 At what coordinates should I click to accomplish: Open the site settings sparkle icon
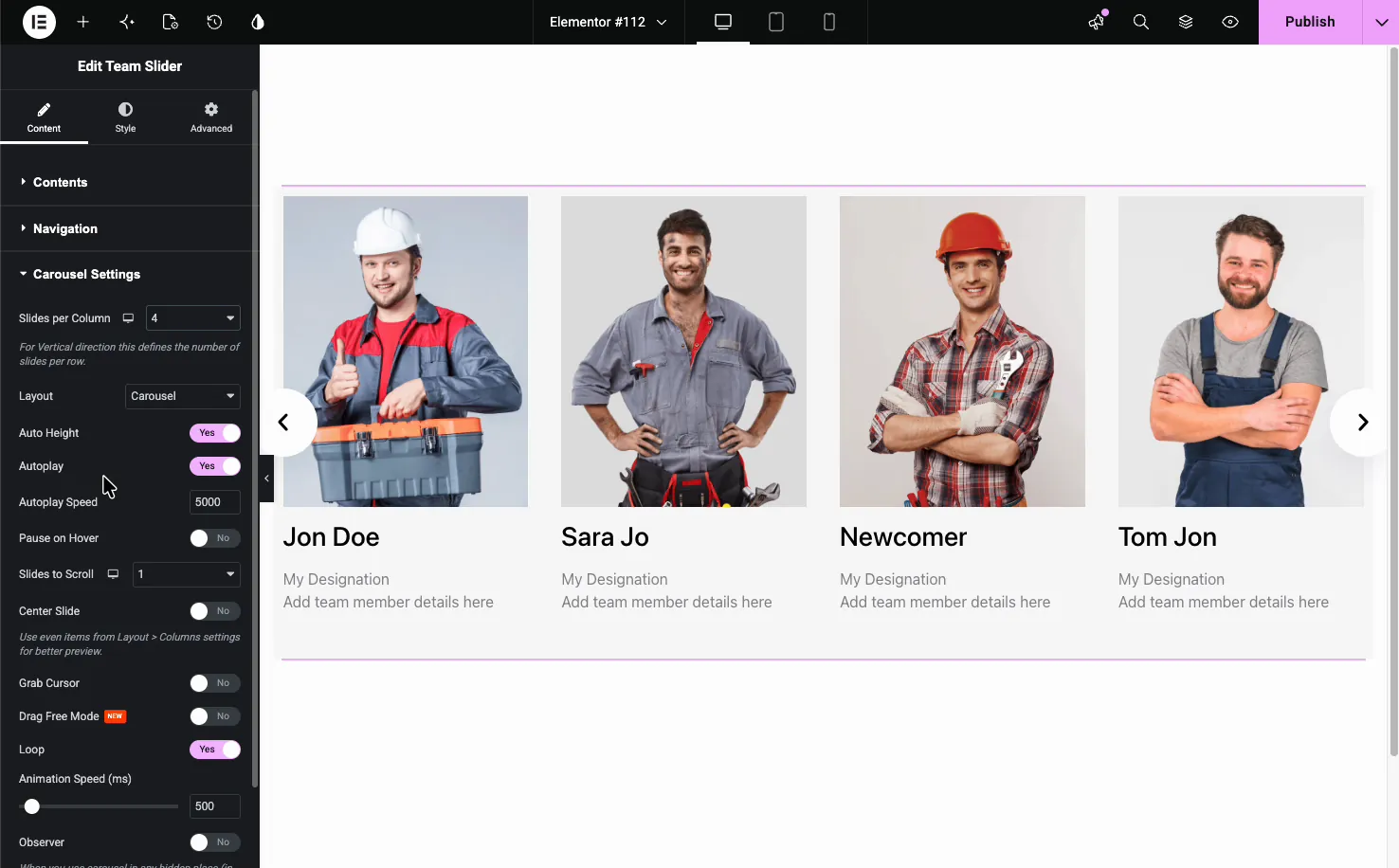(x=127, y=22)
